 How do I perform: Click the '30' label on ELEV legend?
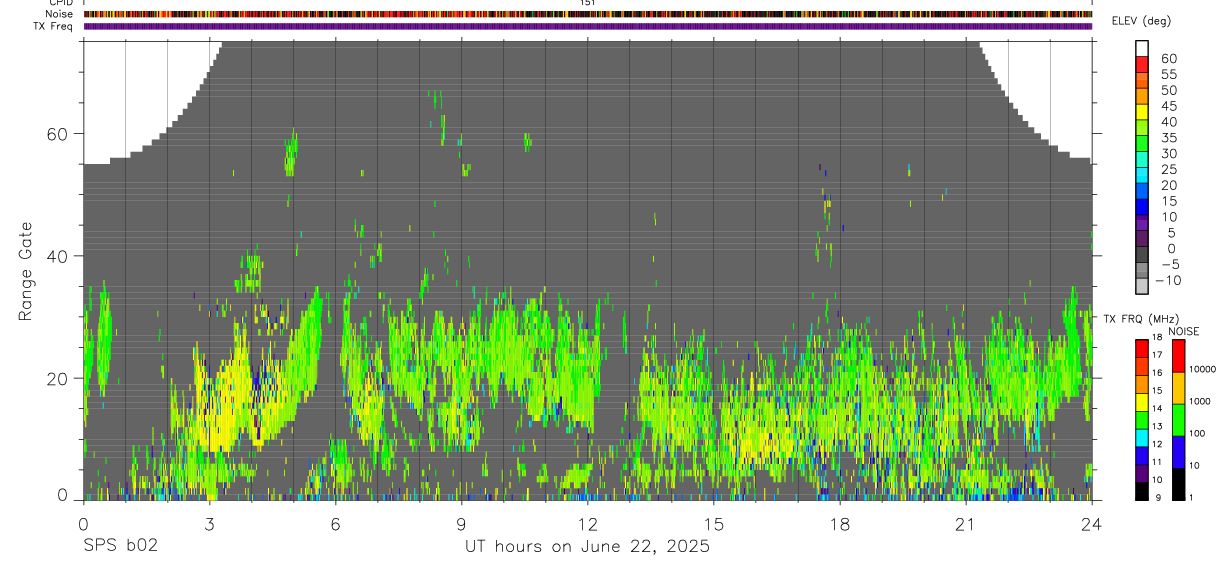coord(1167,153)
